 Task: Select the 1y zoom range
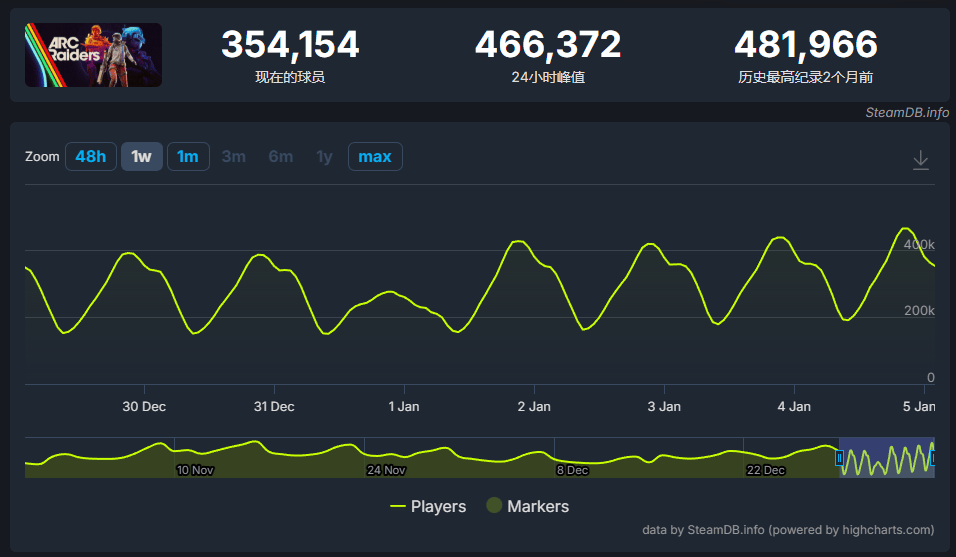tap(324, 157)
